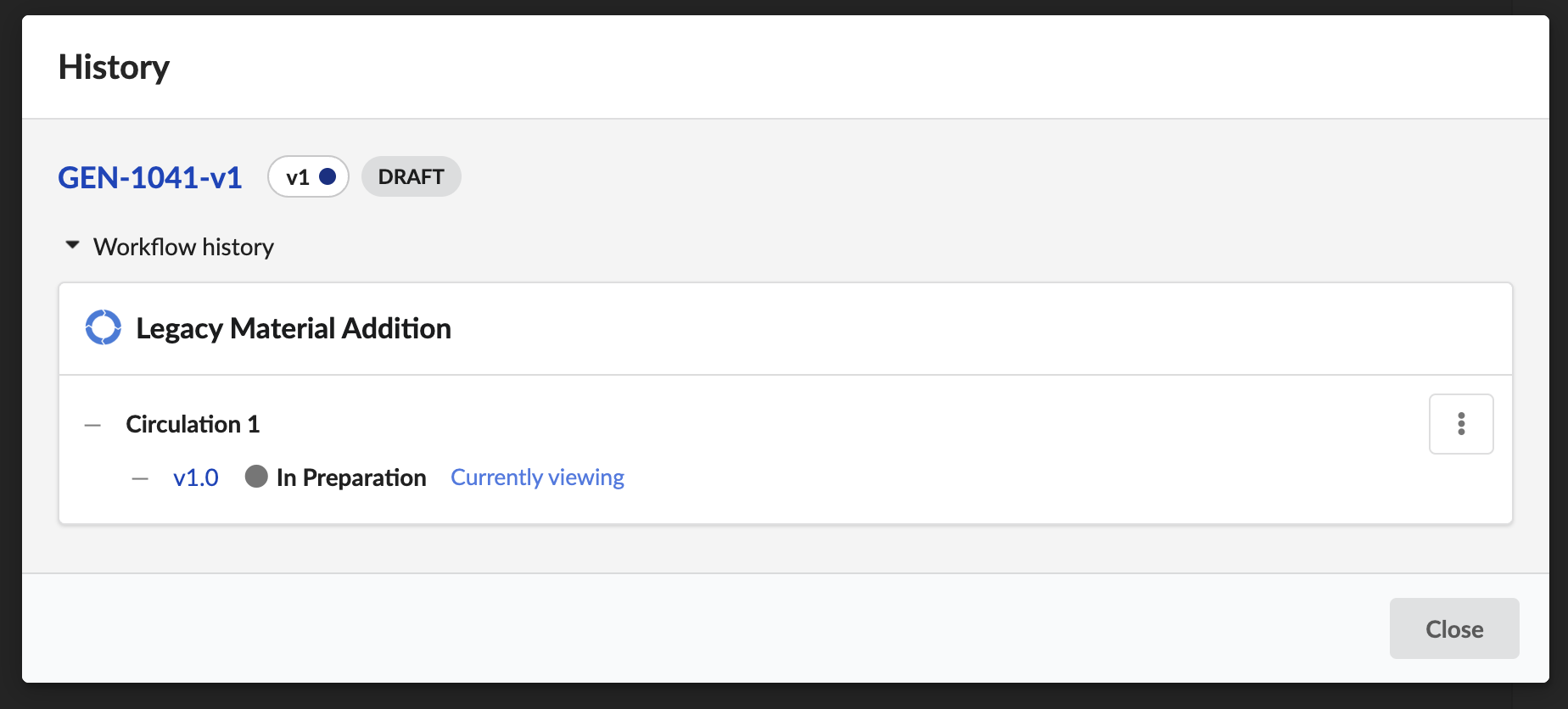The height and width of the screenshot is (709, 1568).
Task: Click the Currently viewing link
Action: (x=537, y=477)
